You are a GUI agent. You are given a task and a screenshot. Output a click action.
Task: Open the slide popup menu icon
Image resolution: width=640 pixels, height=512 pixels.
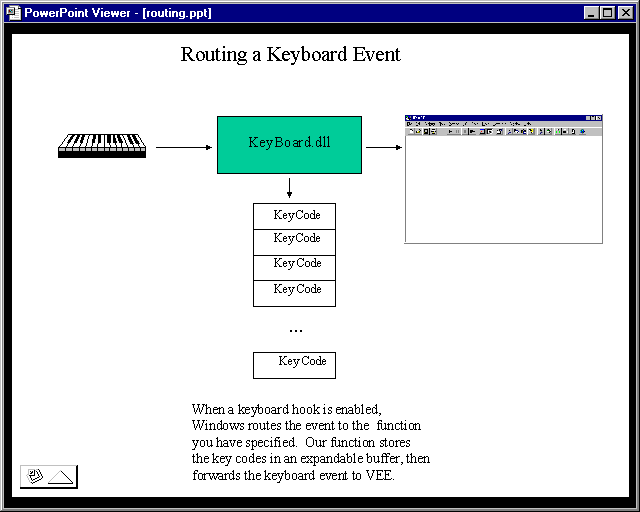pos(35,476)
